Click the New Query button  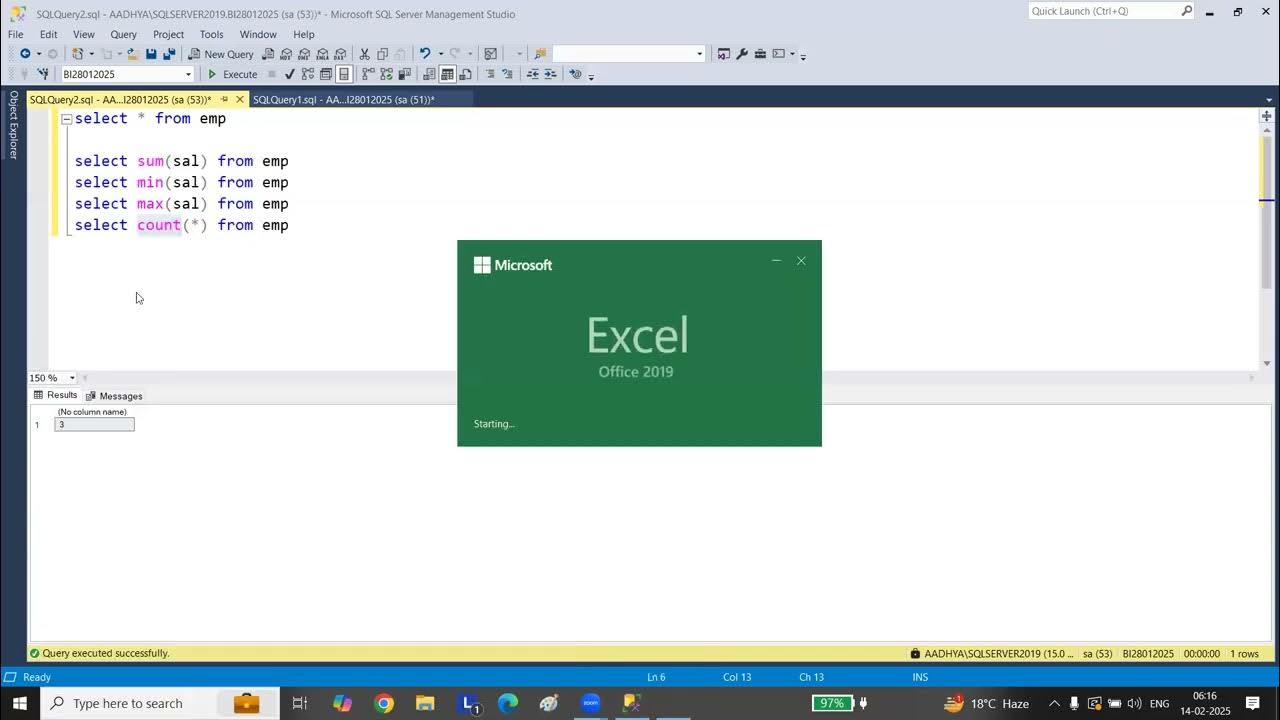click(221, 54)
